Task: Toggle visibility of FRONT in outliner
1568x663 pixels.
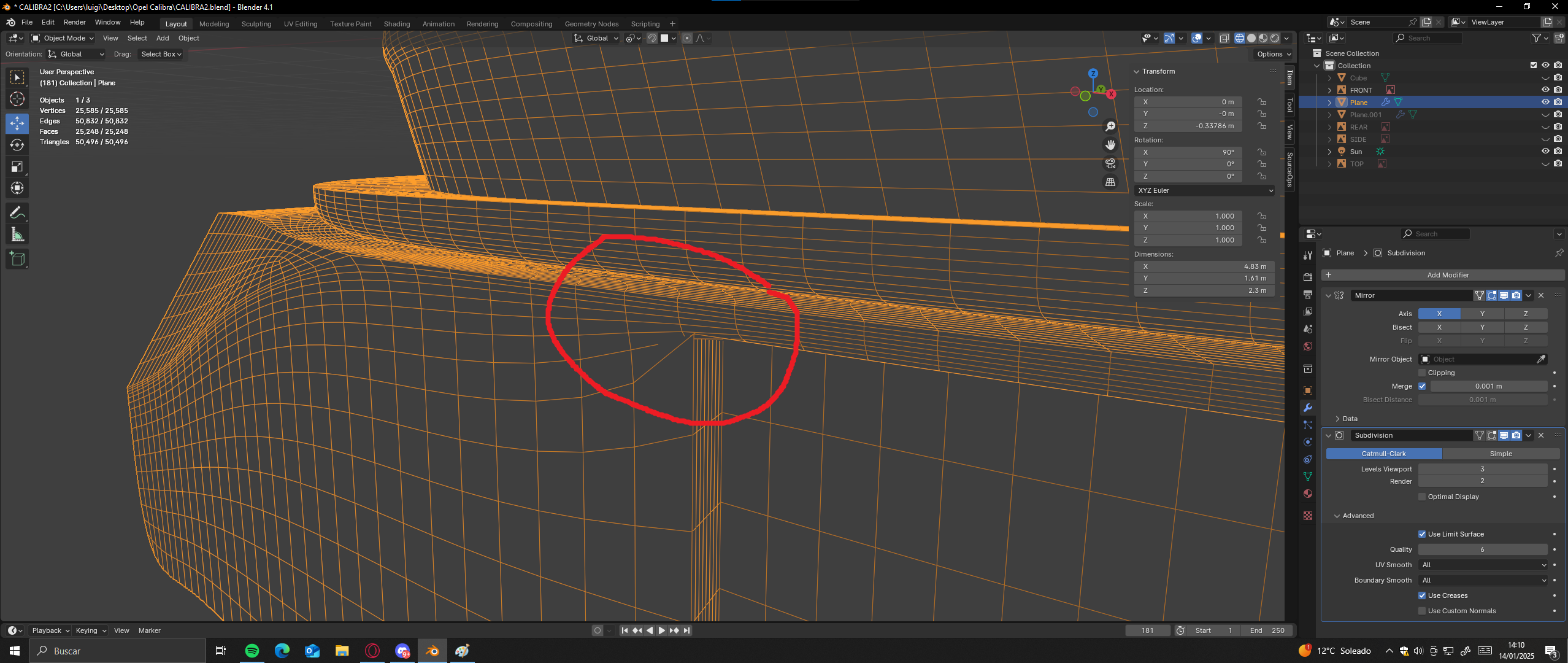Action: (x=1545, y=90)
